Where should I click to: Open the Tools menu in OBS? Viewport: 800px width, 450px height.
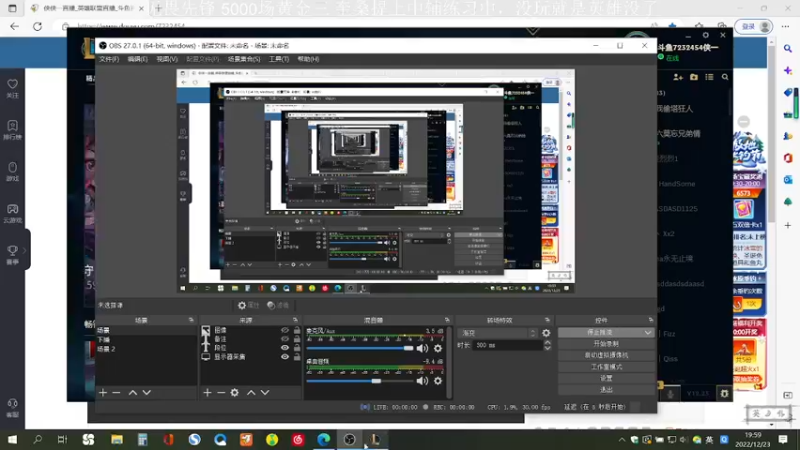279,59
